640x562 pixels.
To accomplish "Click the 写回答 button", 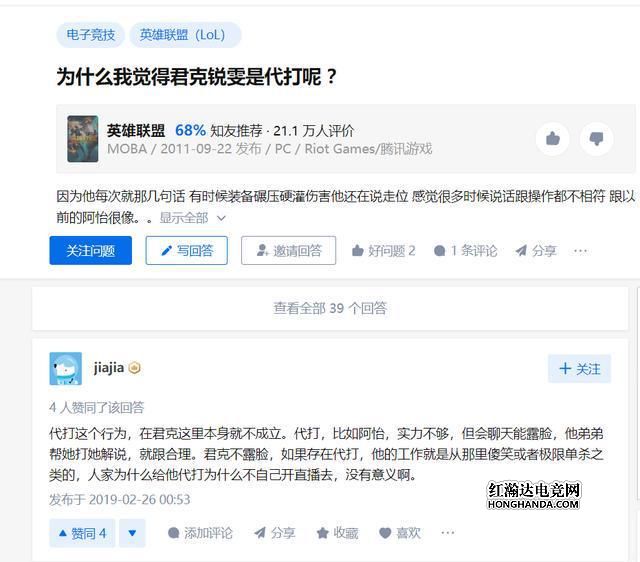I will [x=187, y=251].
